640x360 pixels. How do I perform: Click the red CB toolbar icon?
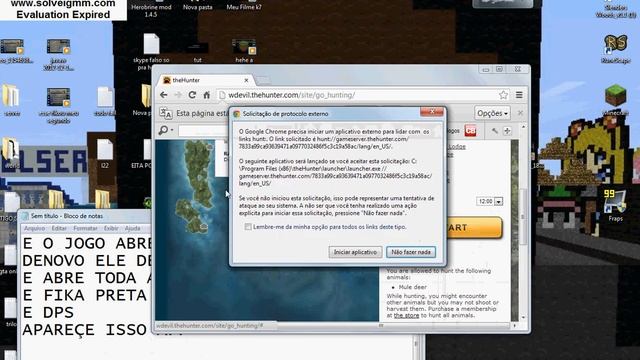point(470,131)
